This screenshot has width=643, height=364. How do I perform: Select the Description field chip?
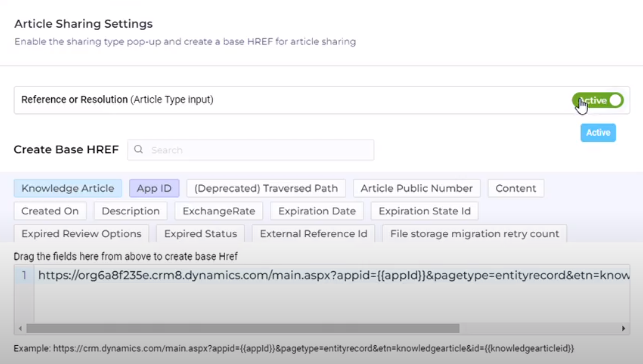[131, 211]
